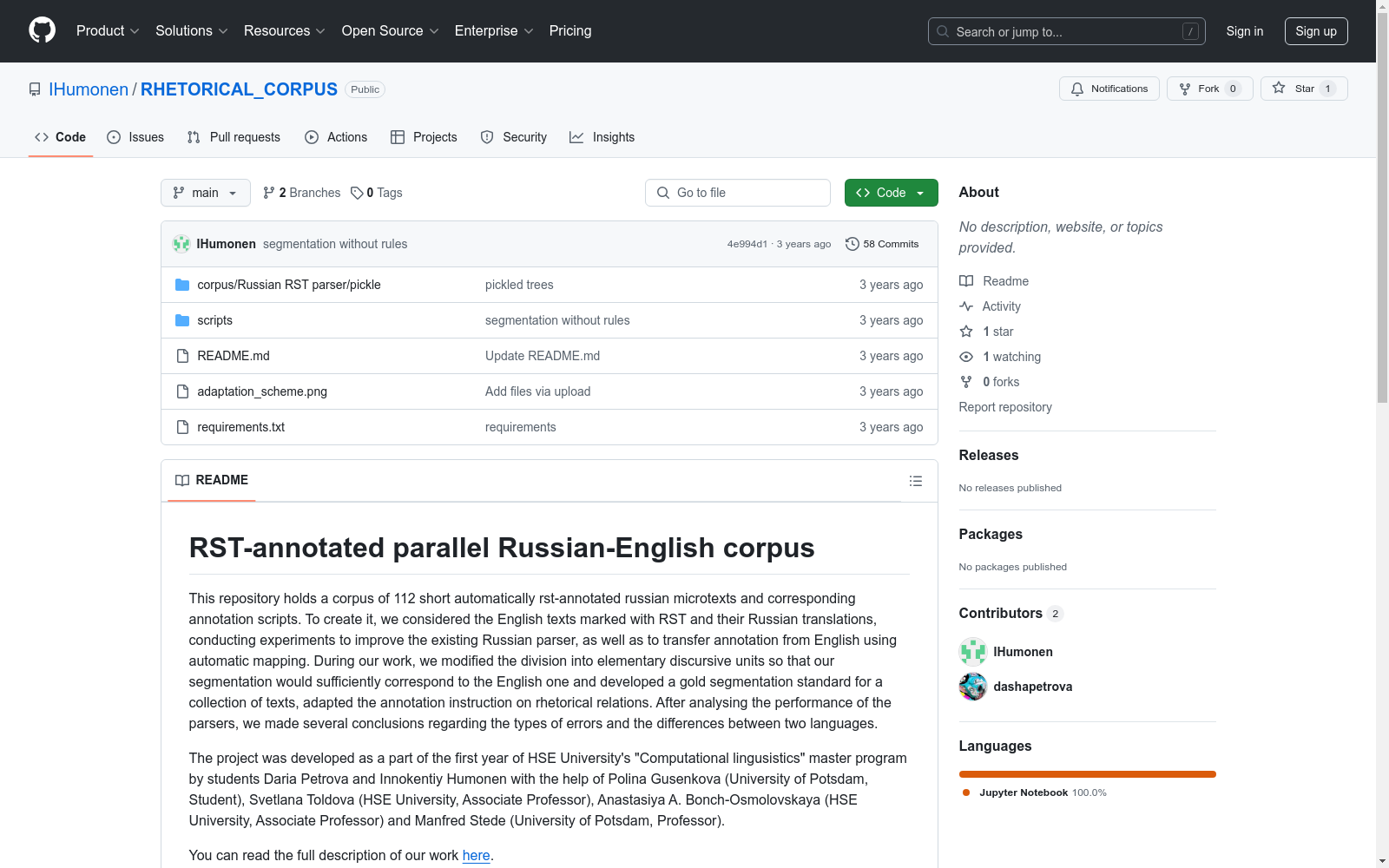Click the Notifications bell button
The height and width of the screenshot is (868, 1389).
pyautogui.click(x=1109, y=89)
